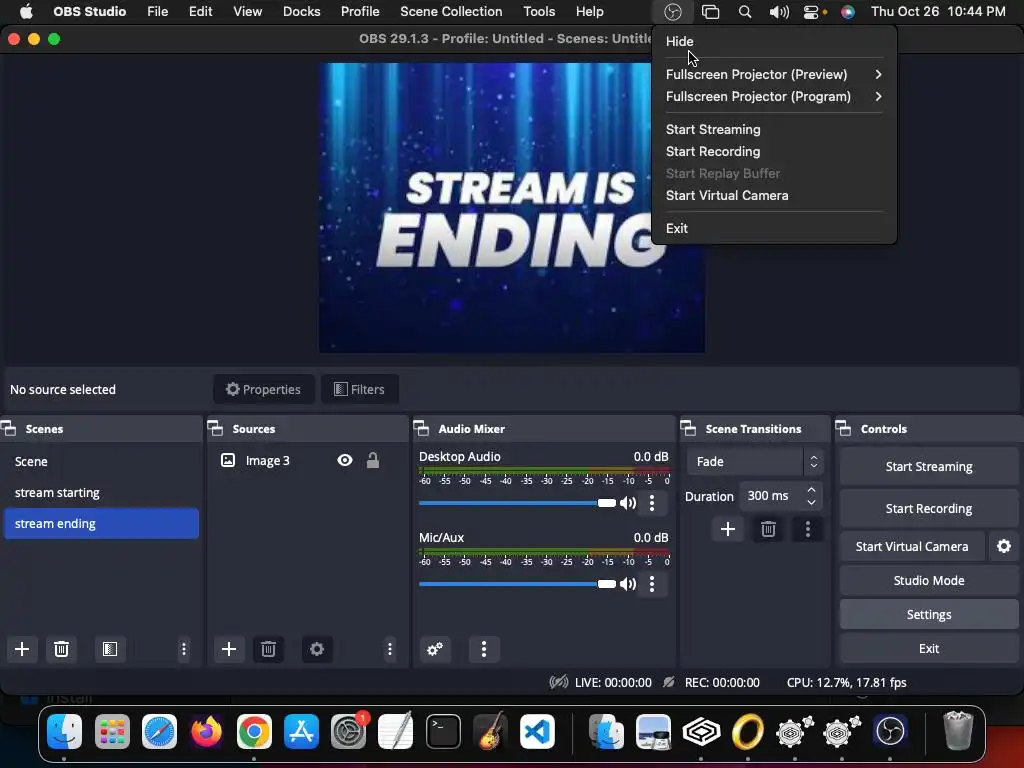Mute Desktop Audio speaker icon
The image size is (1024, 768).
point(628,503)
